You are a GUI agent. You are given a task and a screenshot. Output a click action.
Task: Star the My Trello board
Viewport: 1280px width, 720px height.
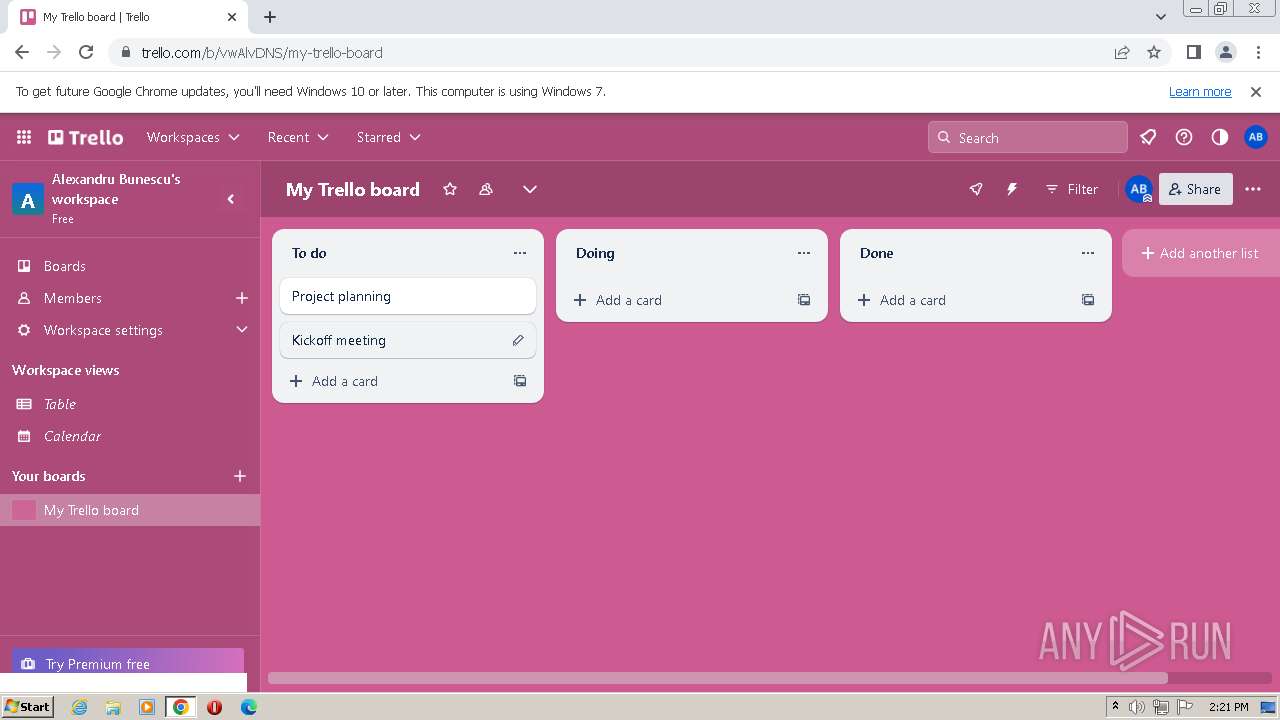[450, 189]
